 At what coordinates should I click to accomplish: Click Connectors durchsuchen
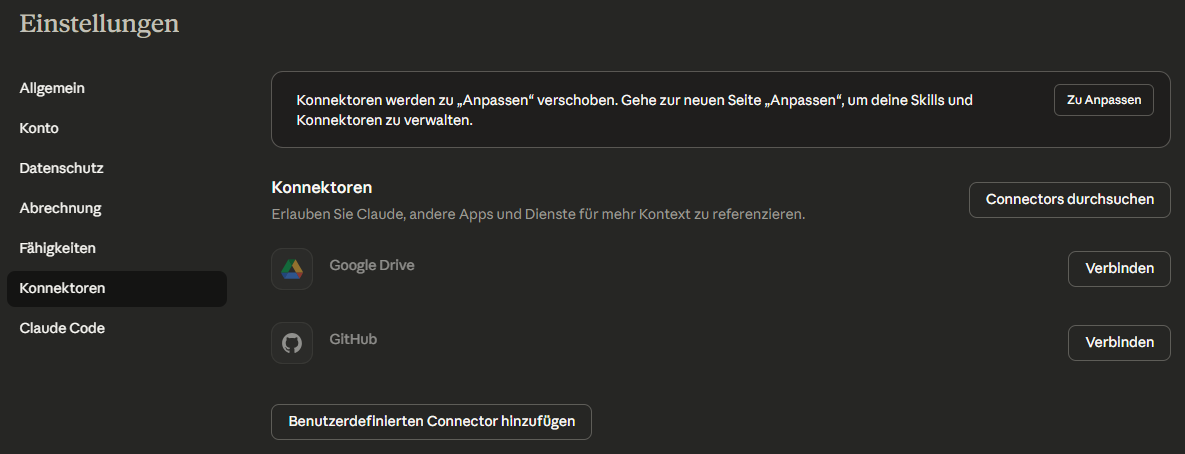[x=1069, y=199]
